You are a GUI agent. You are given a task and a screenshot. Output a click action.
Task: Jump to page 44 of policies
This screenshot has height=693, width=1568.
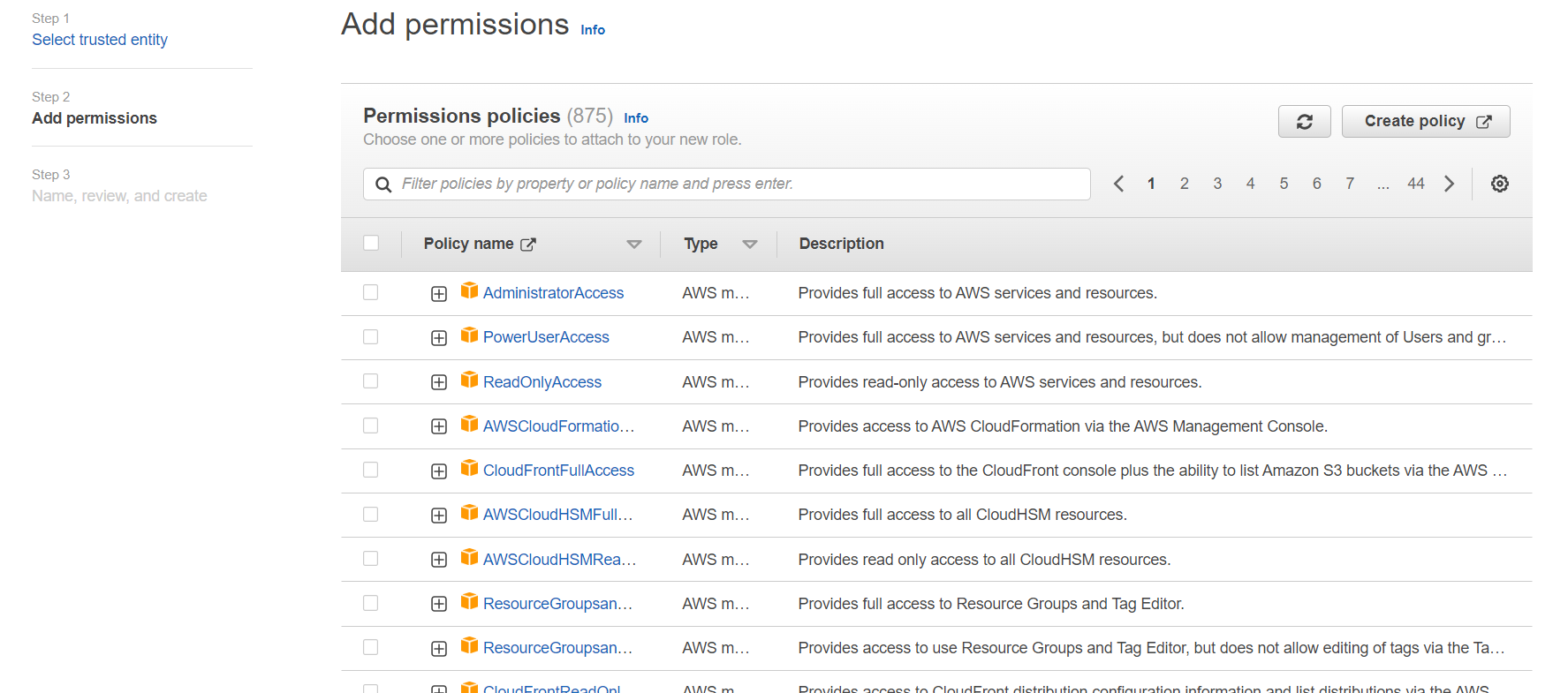click(x=1416, y=184)
